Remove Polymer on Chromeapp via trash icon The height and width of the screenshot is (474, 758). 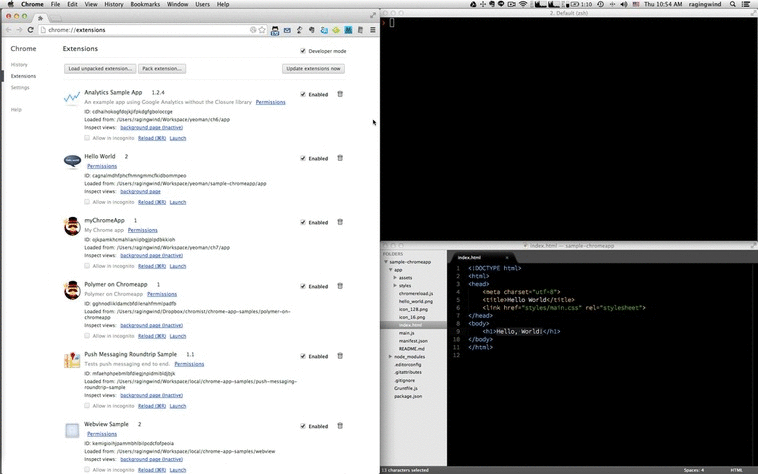pyautogui.click(x=340, y=286)
